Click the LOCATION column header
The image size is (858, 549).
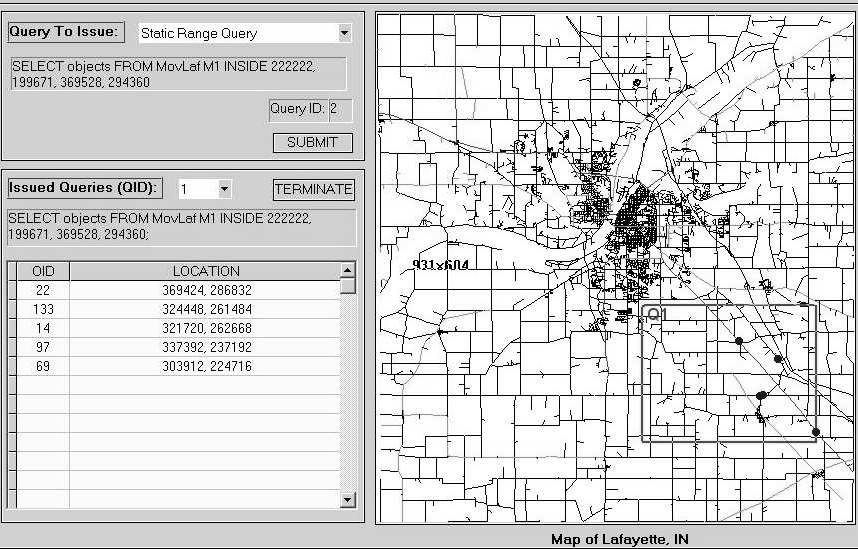[x=206, y=271]
